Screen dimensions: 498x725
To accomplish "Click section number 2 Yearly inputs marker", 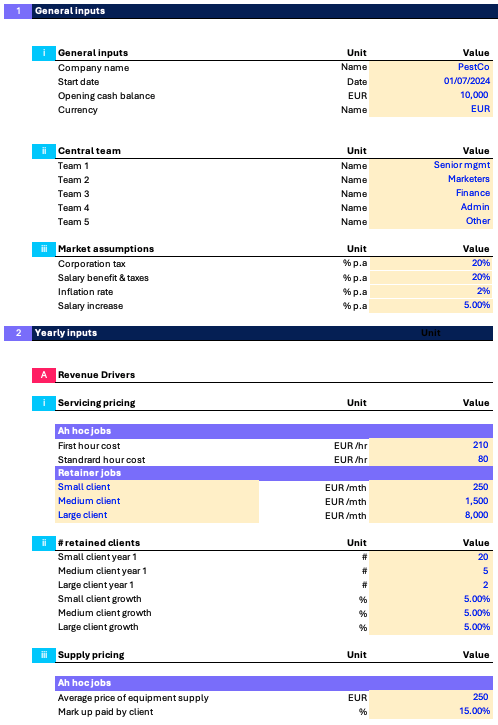I will tap(18, 333).
